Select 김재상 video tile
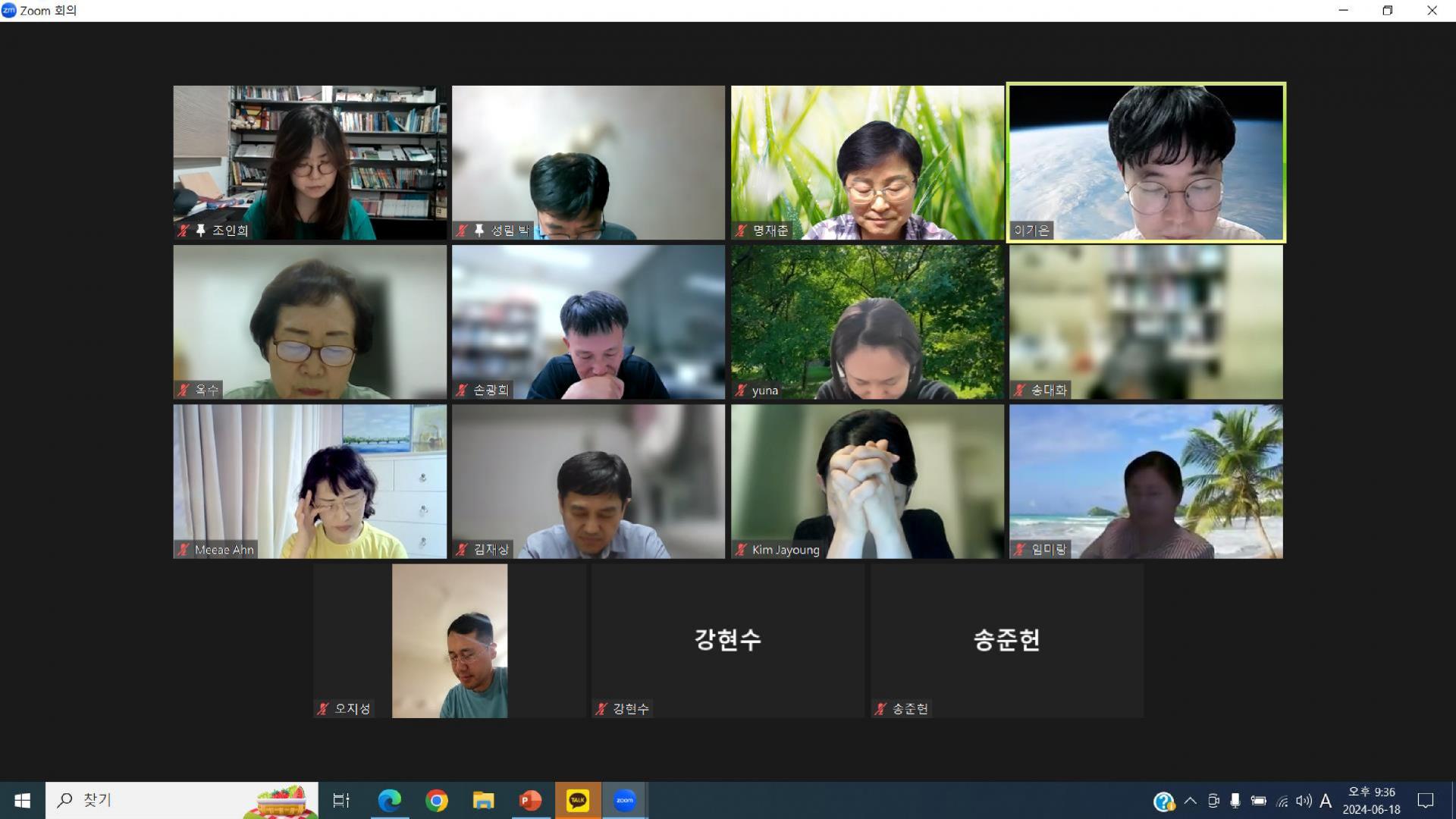The image size is (1456, 819). (588, 482)
